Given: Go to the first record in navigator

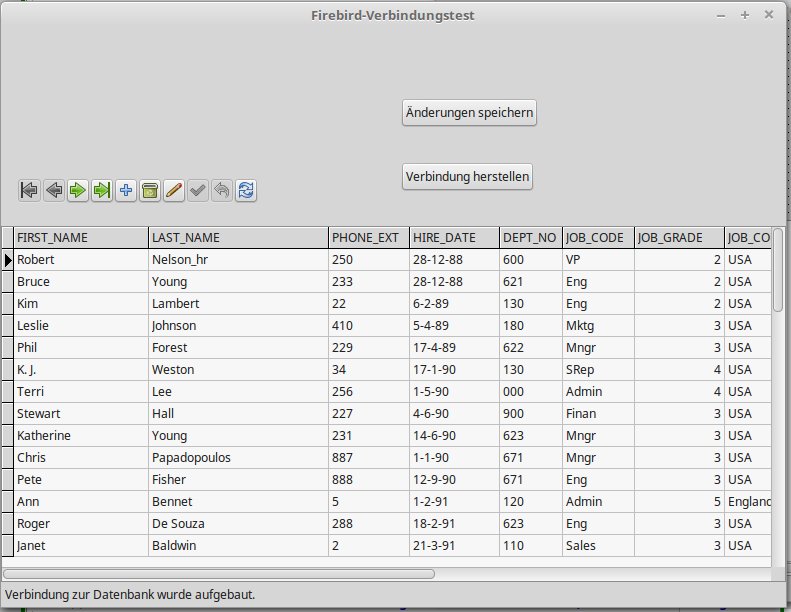Looking at the screenshot, I should 29,190.
